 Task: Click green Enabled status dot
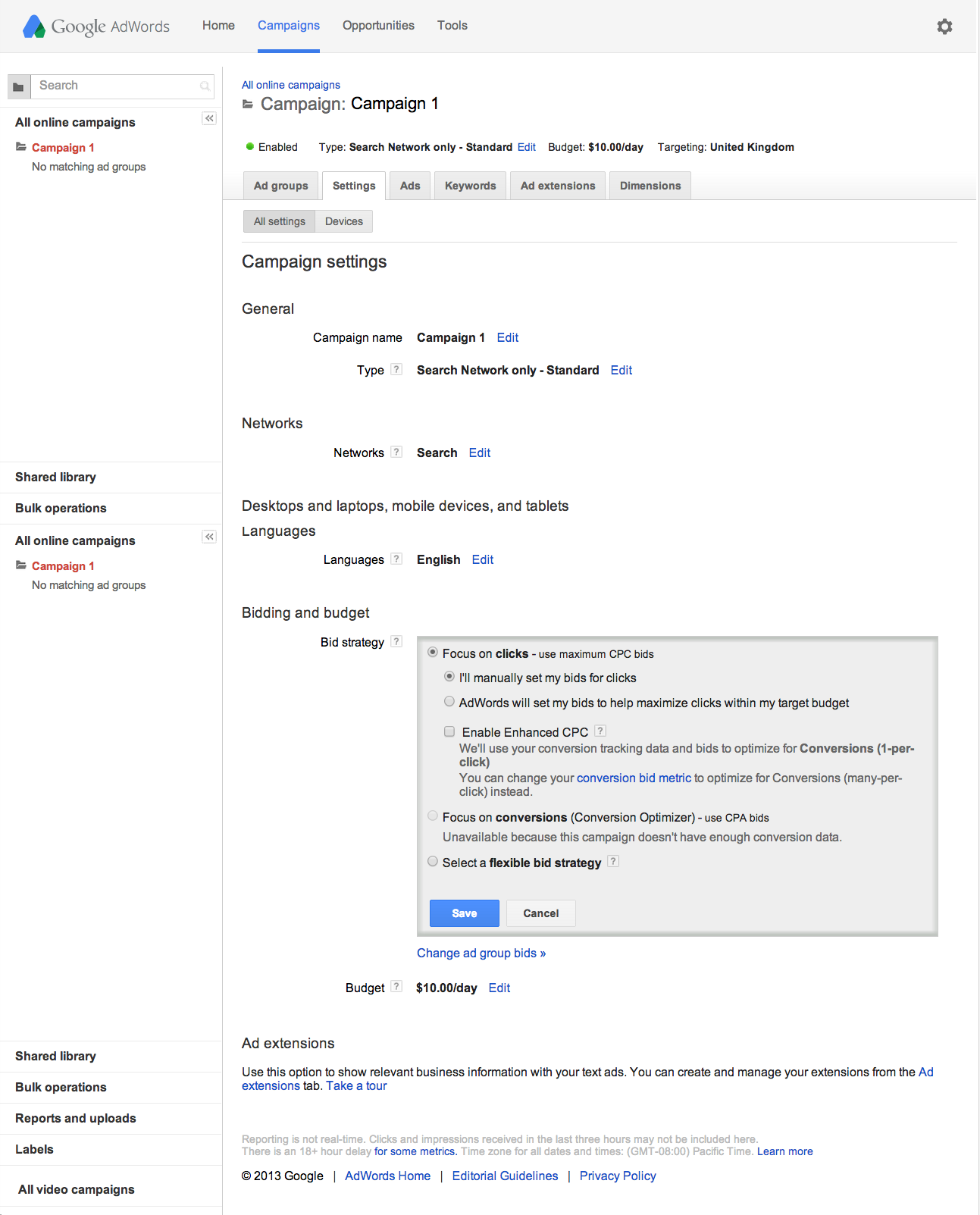[x=249, y=146]
